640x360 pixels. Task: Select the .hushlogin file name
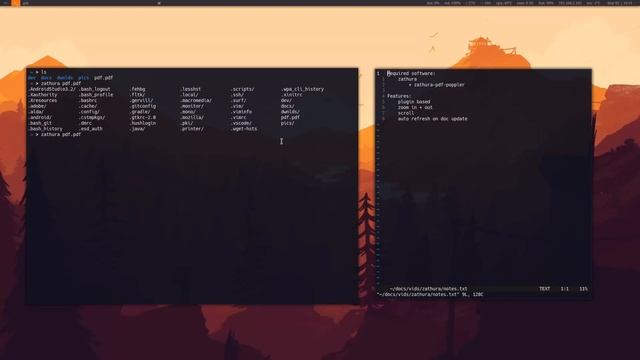tap(143, 123)
